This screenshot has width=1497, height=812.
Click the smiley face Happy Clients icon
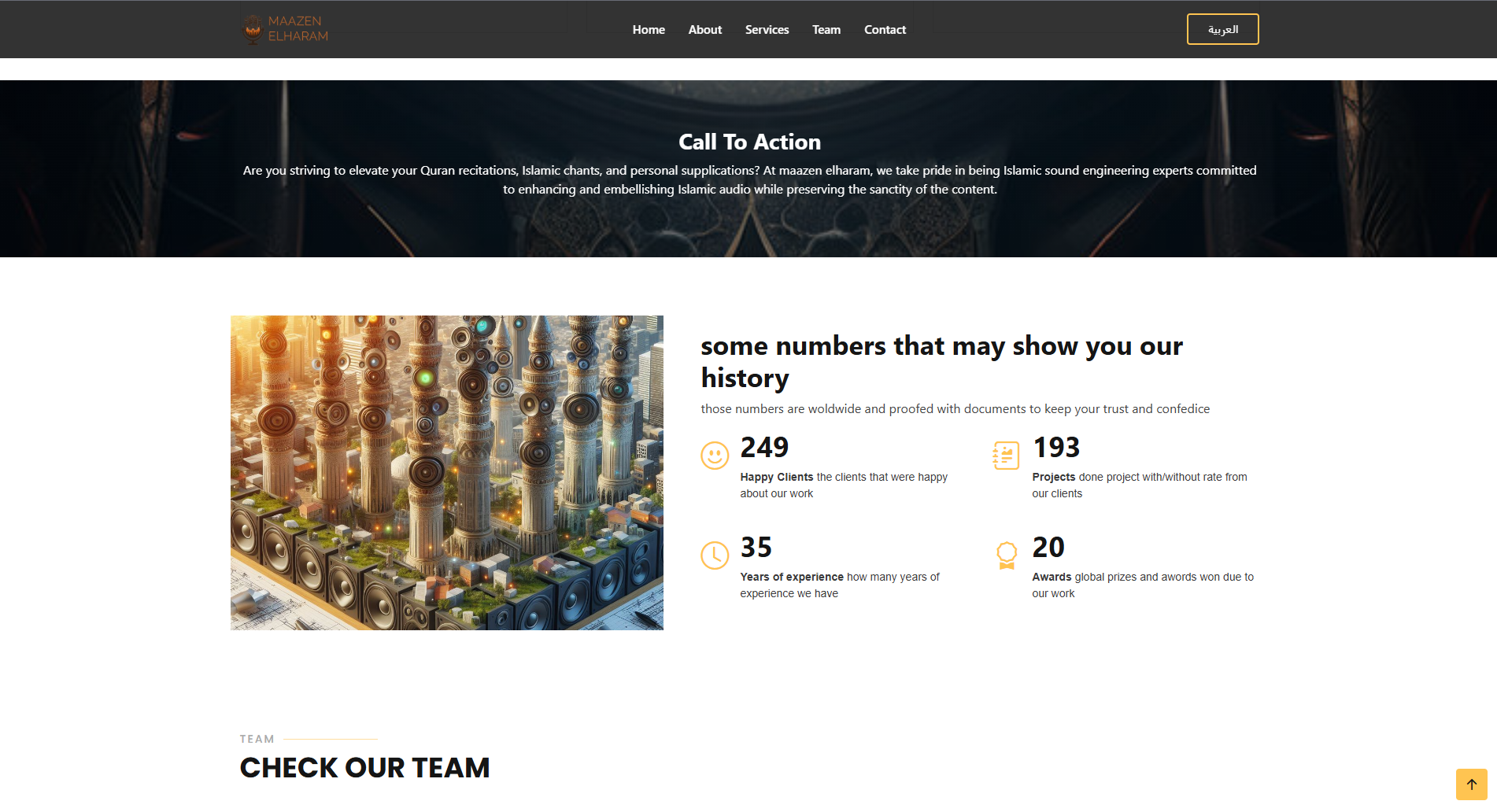click(715, 456)
